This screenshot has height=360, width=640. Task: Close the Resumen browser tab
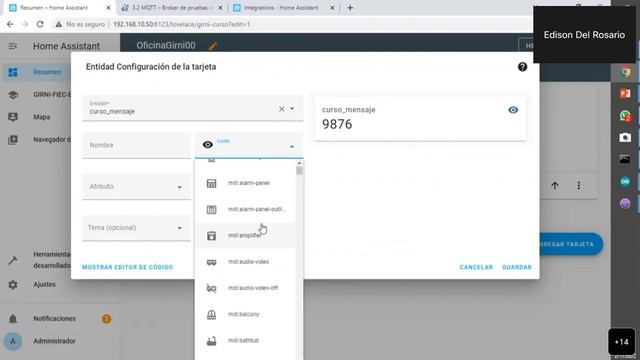pos(108,8)
